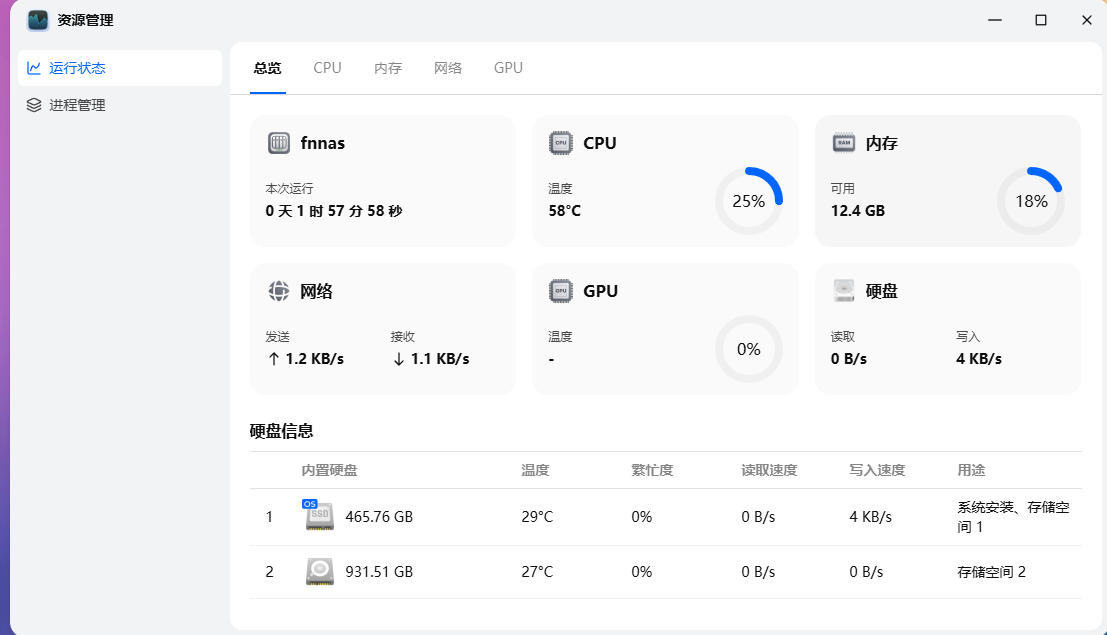Click the 29°C temperature of disk 1
Screen dimensions: 1107x635
point(537,516)
